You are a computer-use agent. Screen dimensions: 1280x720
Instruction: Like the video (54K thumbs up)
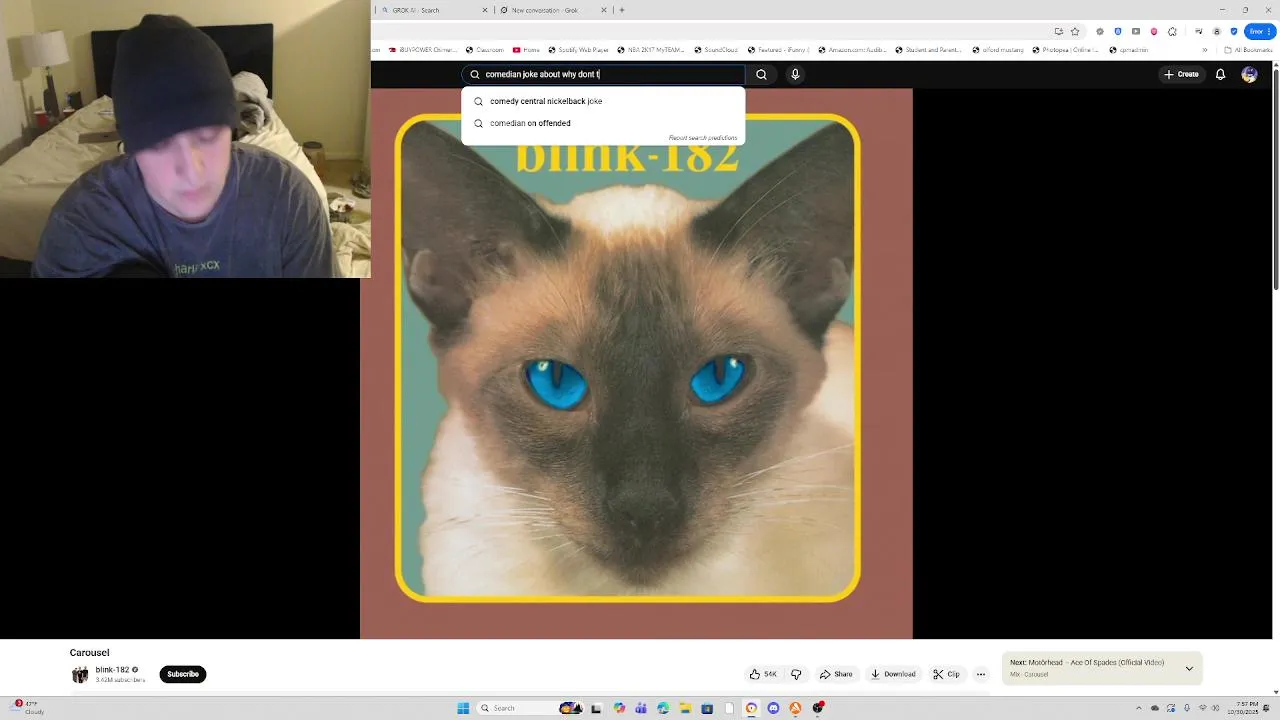(764, 674)
